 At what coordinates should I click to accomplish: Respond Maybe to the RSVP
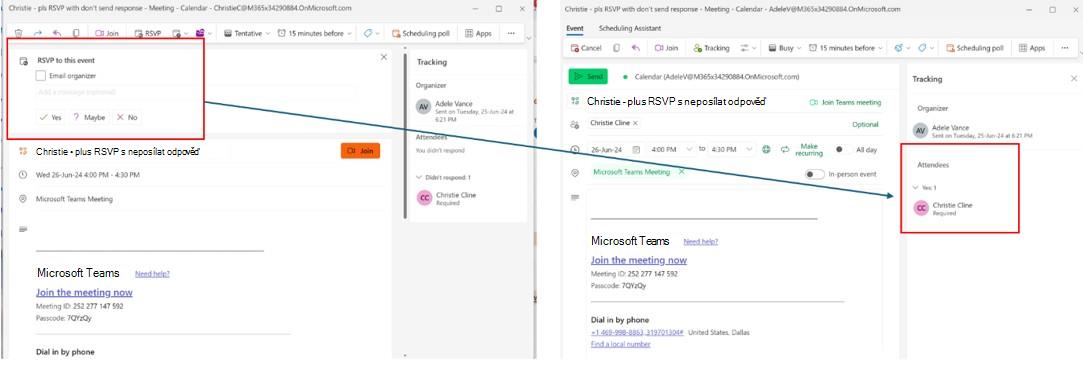[89, 117]
